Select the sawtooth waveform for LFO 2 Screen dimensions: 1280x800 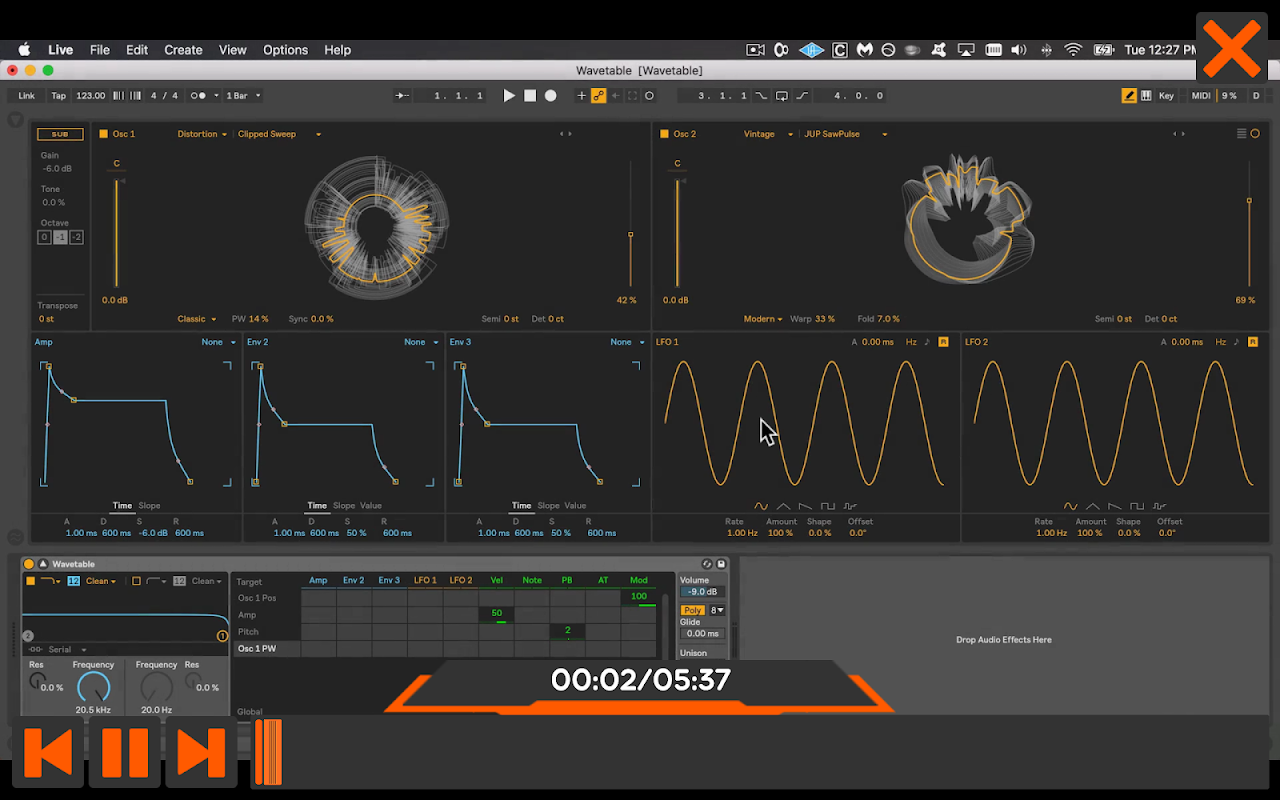point(1114,506)
